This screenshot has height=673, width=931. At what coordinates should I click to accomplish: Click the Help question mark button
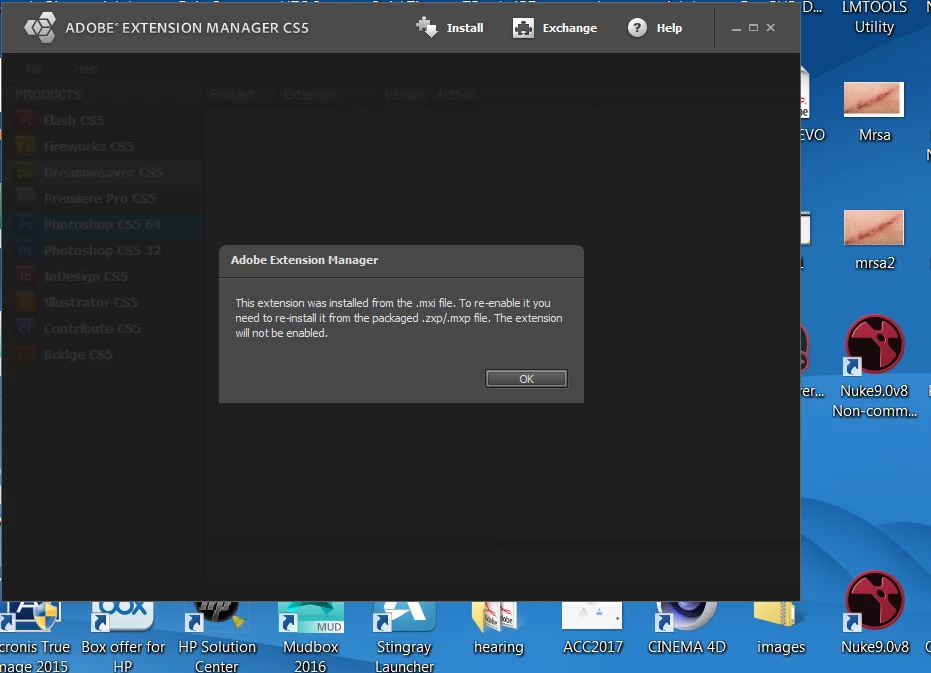(x=655, y=28)
